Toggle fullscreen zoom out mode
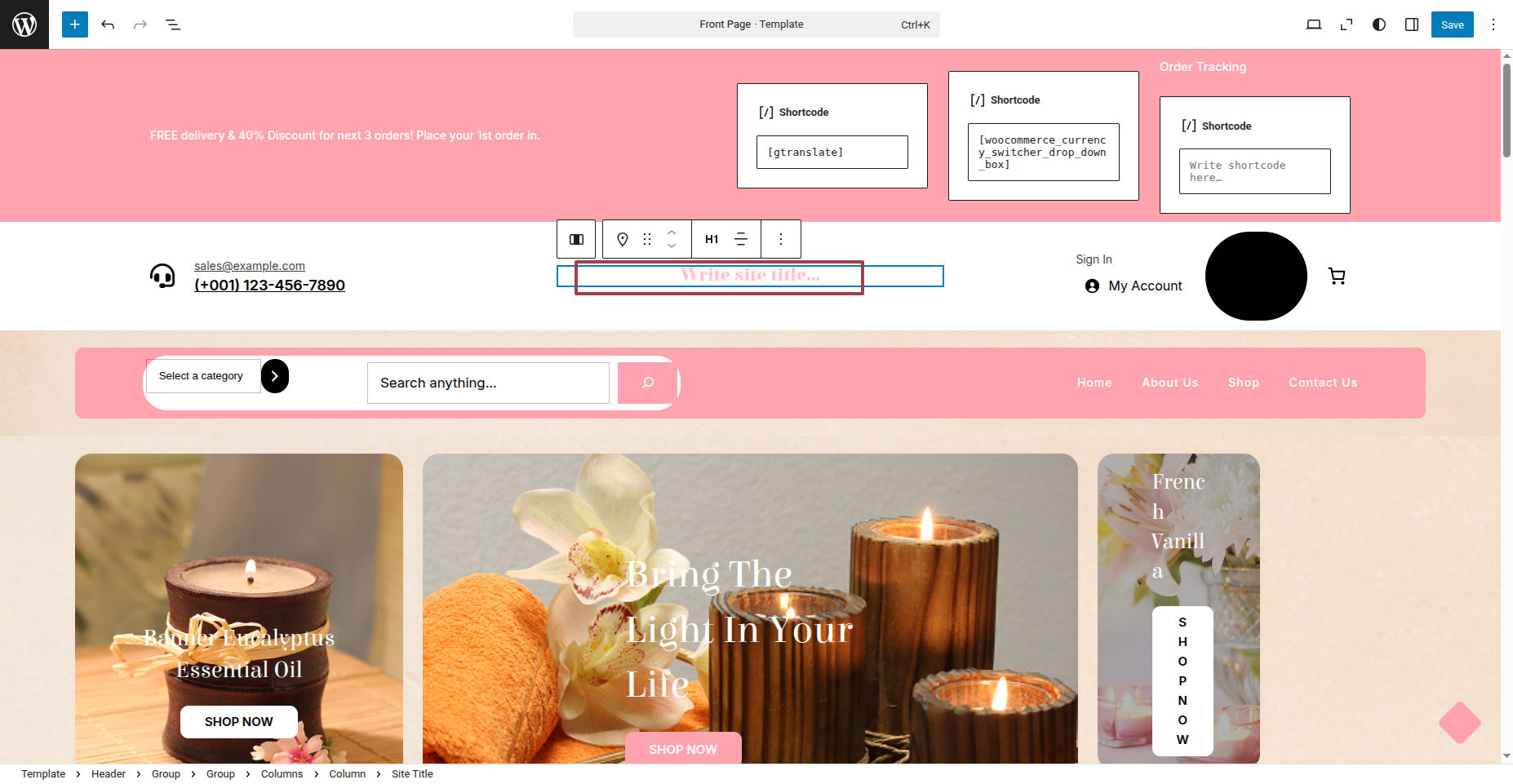1513x784 pixels. point(1347,24)
